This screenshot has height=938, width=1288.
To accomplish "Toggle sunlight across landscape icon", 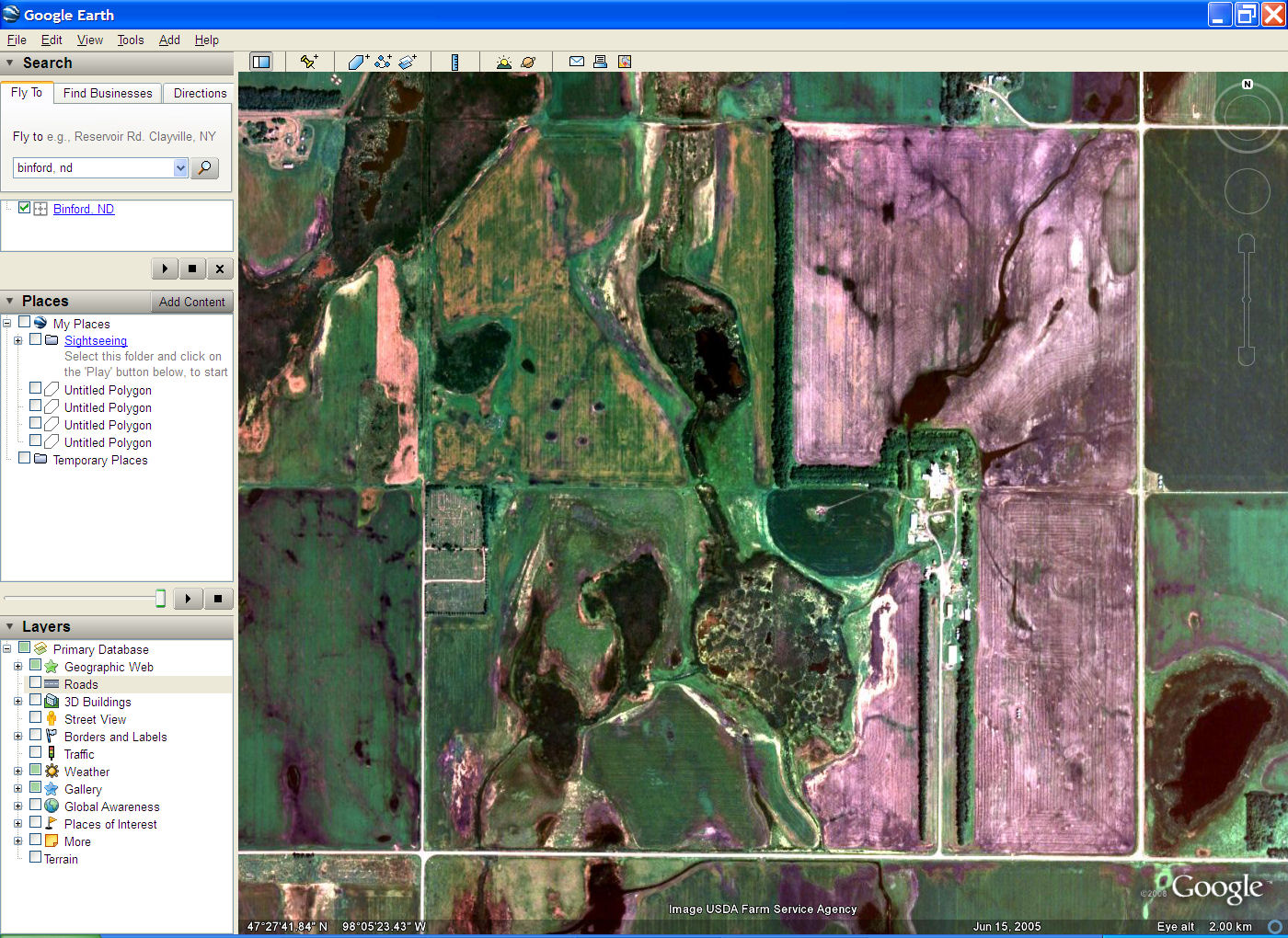I will (503, 62).
